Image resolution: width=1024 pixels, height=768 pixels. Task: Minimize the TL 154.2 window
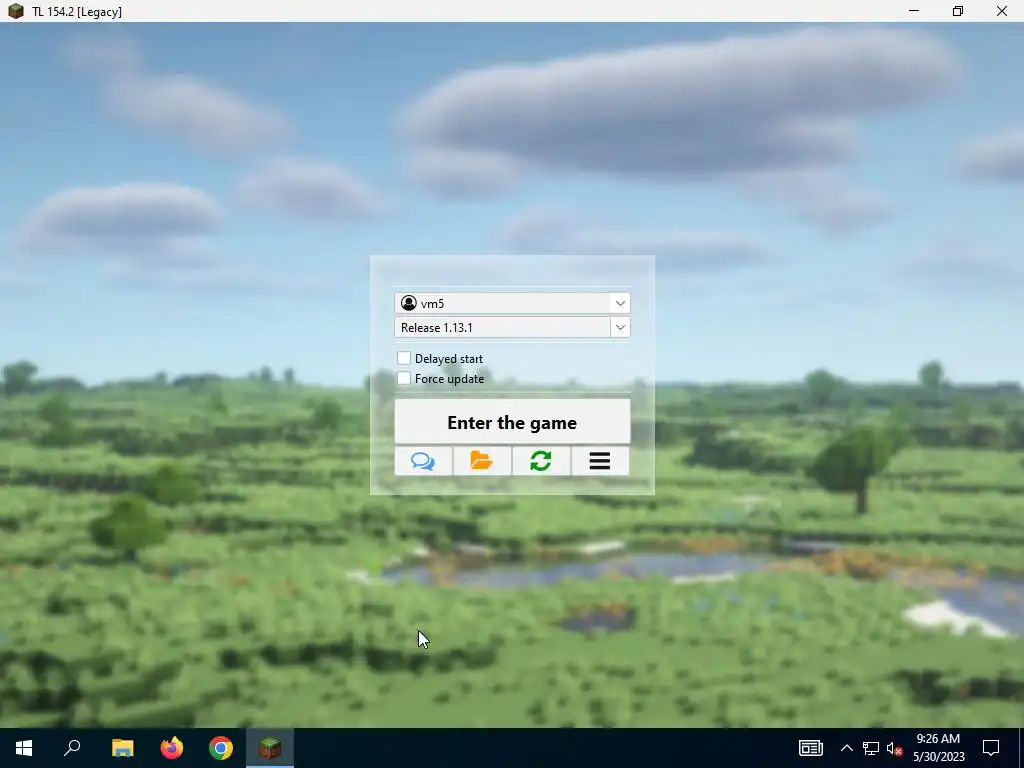(x=914, y=11)
